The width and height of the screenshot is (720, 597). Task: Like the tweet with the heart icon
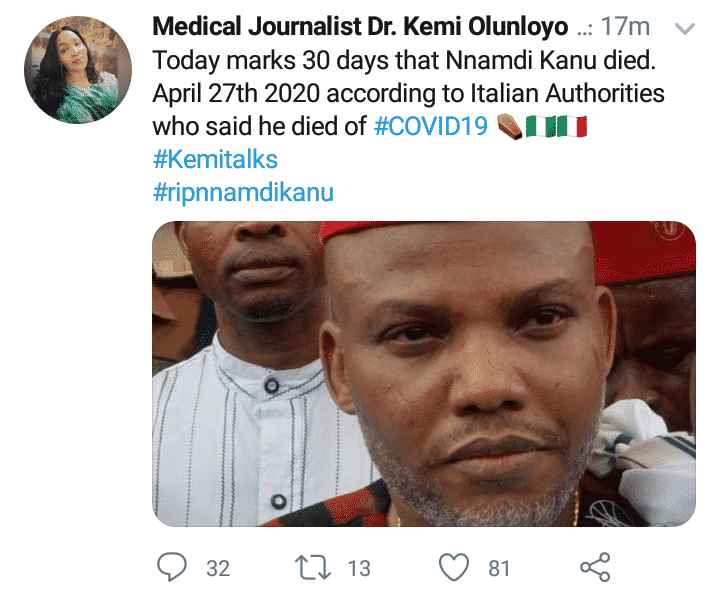click(x=455, y=568)
